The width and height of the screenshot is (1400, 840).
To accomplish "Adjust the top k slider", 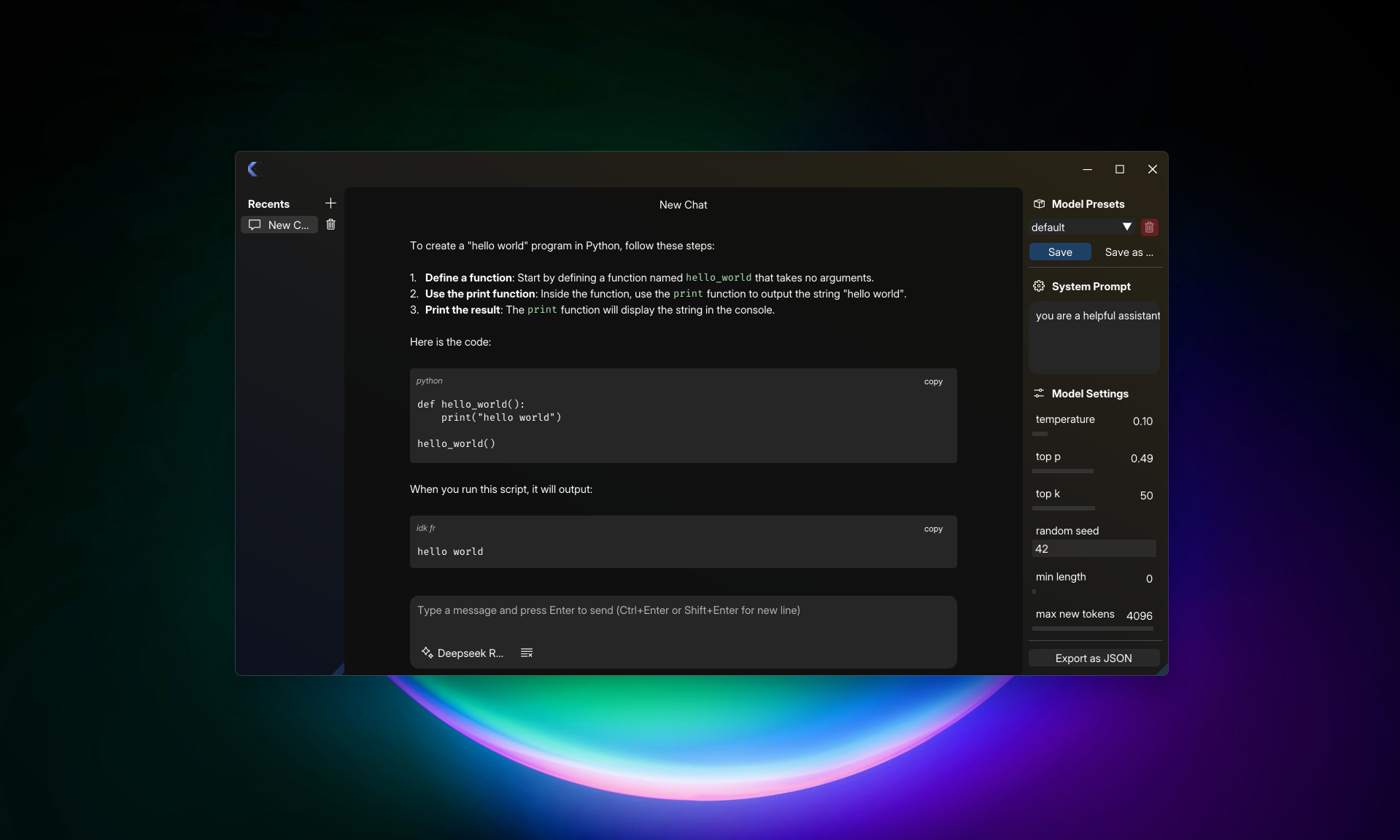I will point(1094,508).
